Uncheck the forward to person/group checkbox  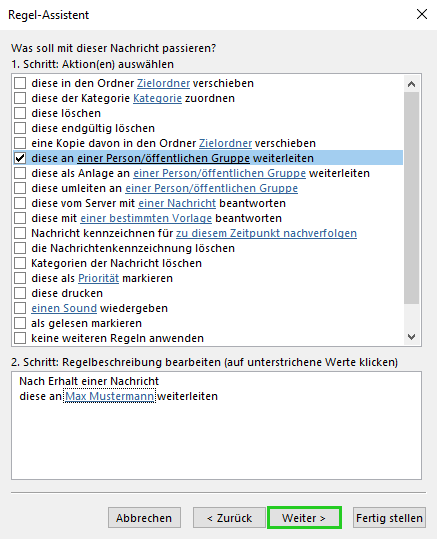(20, 158)
